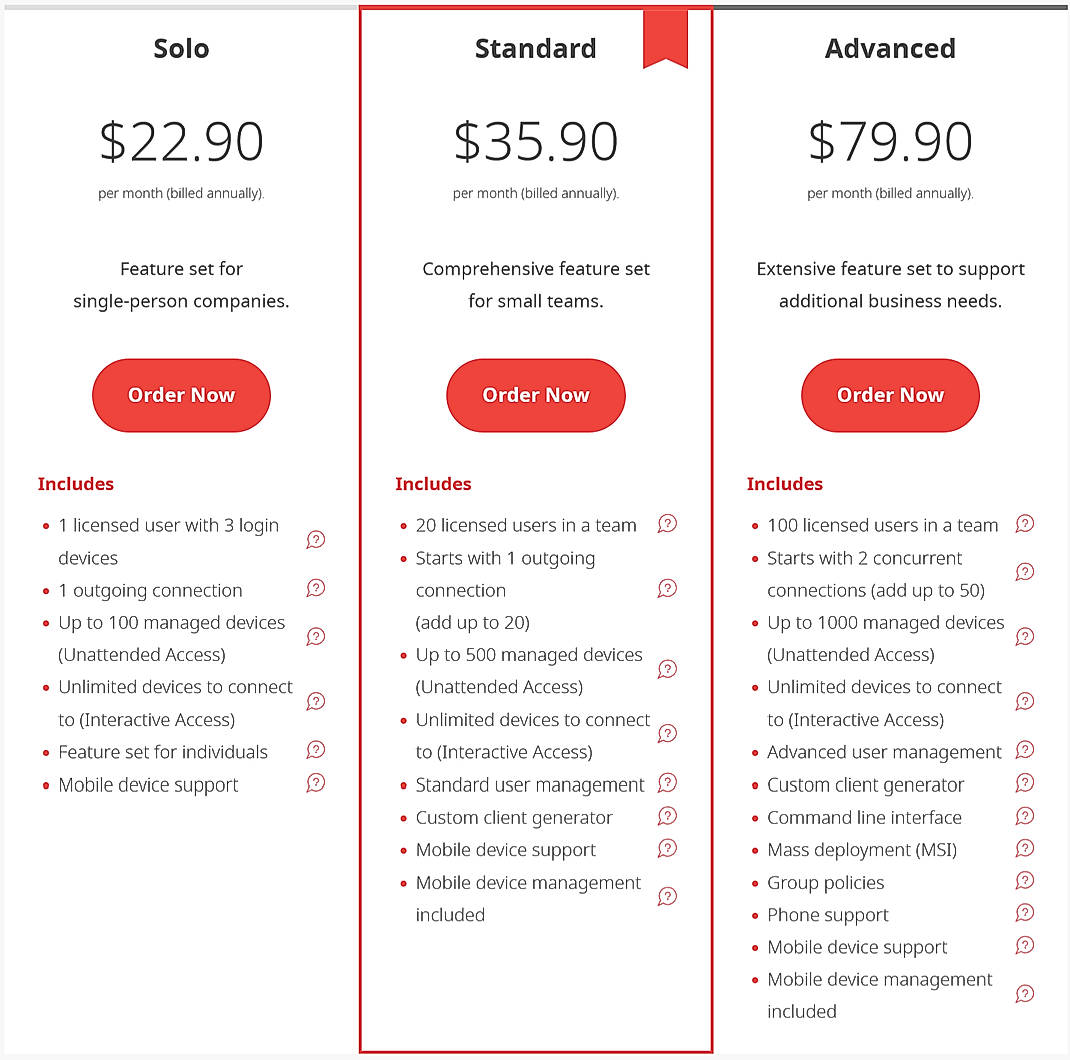Screen dimensions: 1070x1060
Task: Show tooltip for Advanced's Phone support feature
Action: coord(1024,913)
